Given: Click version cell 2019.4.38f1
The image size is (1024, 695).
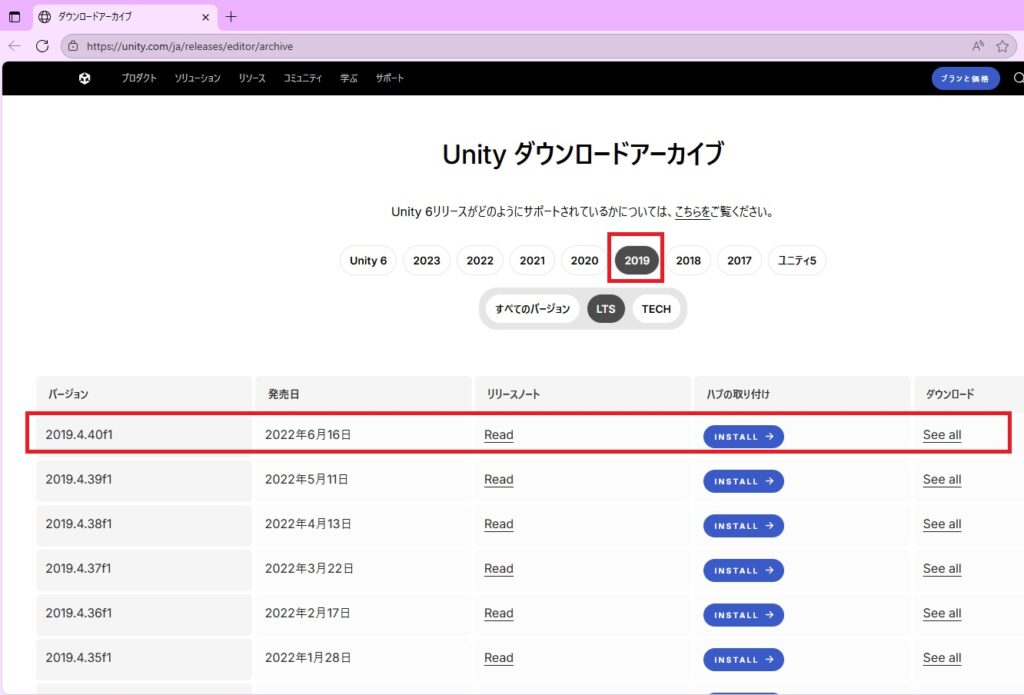Looking at the screenshot, I should point(144,524).
